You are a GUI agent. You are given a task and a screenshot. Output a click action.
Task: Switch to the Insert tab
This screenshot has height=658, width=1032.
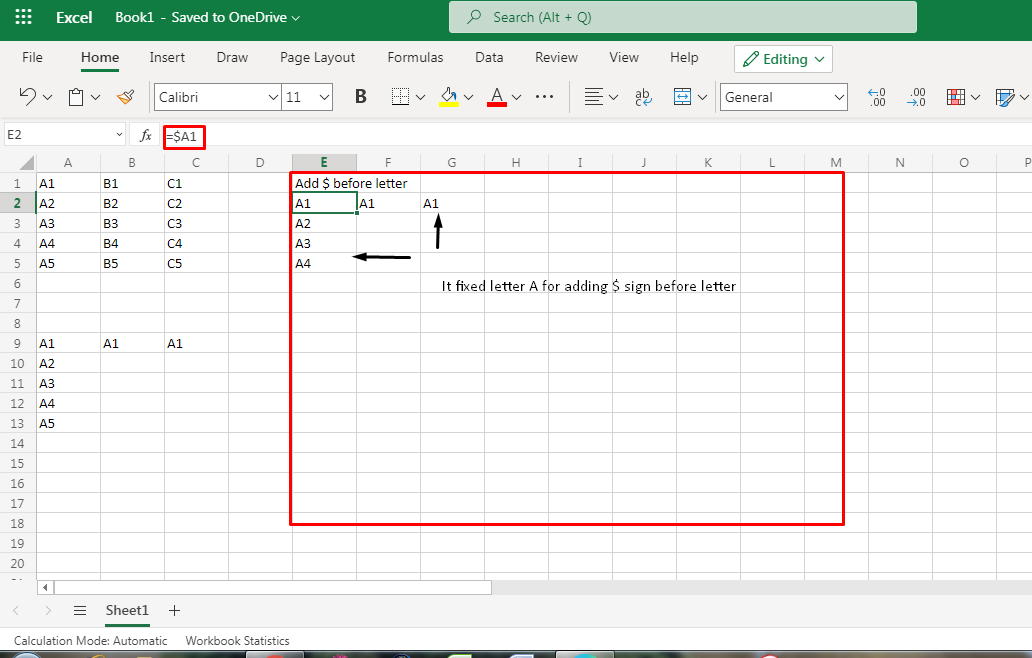click(x=167, y=58)
